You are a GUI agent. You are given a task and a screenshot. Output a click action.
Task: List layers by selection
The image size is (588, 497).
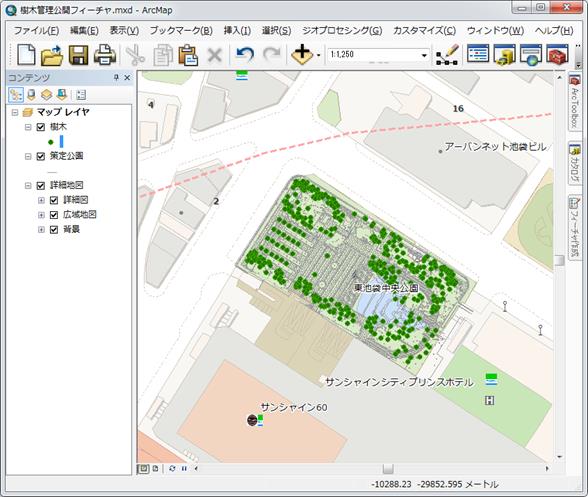(61, 95)
